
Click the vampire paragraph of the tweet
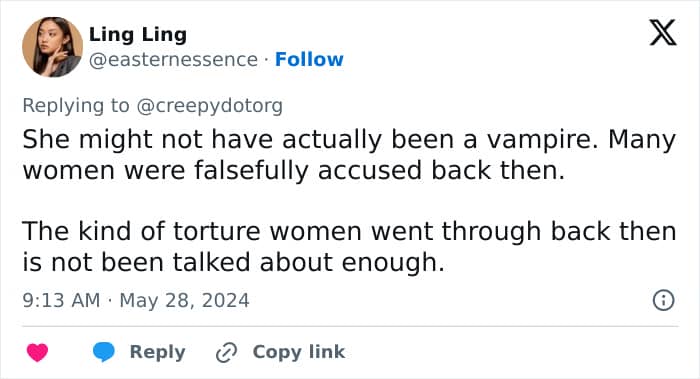click(x=350, y=155)
